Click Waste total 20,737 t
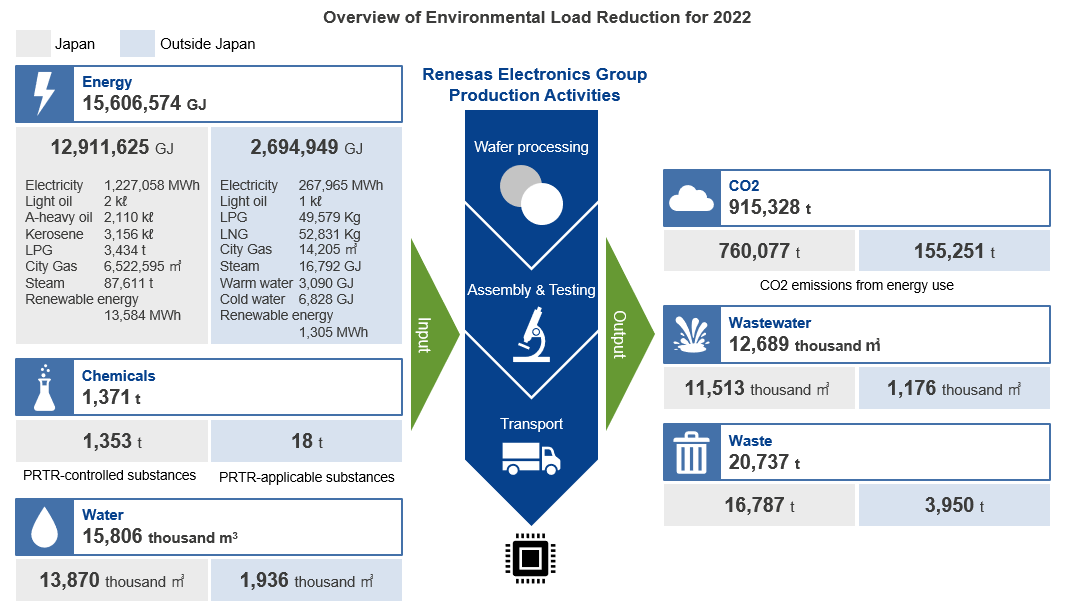The width and height of the screenshot is (1072, 612). point(764,462)
